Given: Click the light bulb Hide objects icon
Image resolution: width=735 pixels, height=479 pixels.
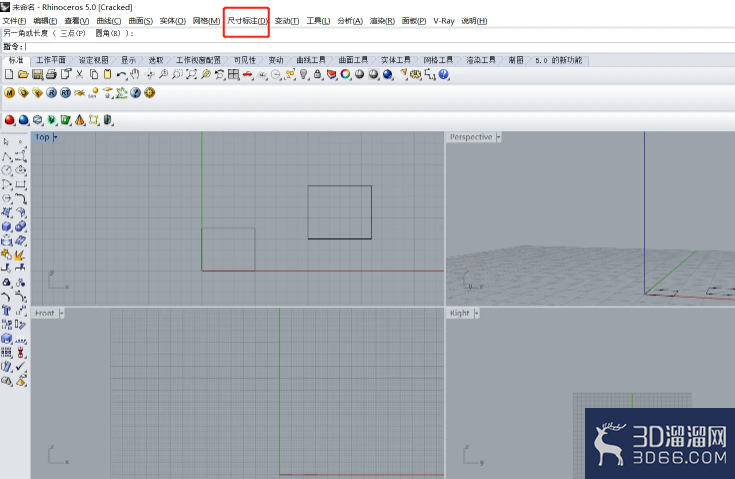Looking at the screenshot, I should [304, 74].
